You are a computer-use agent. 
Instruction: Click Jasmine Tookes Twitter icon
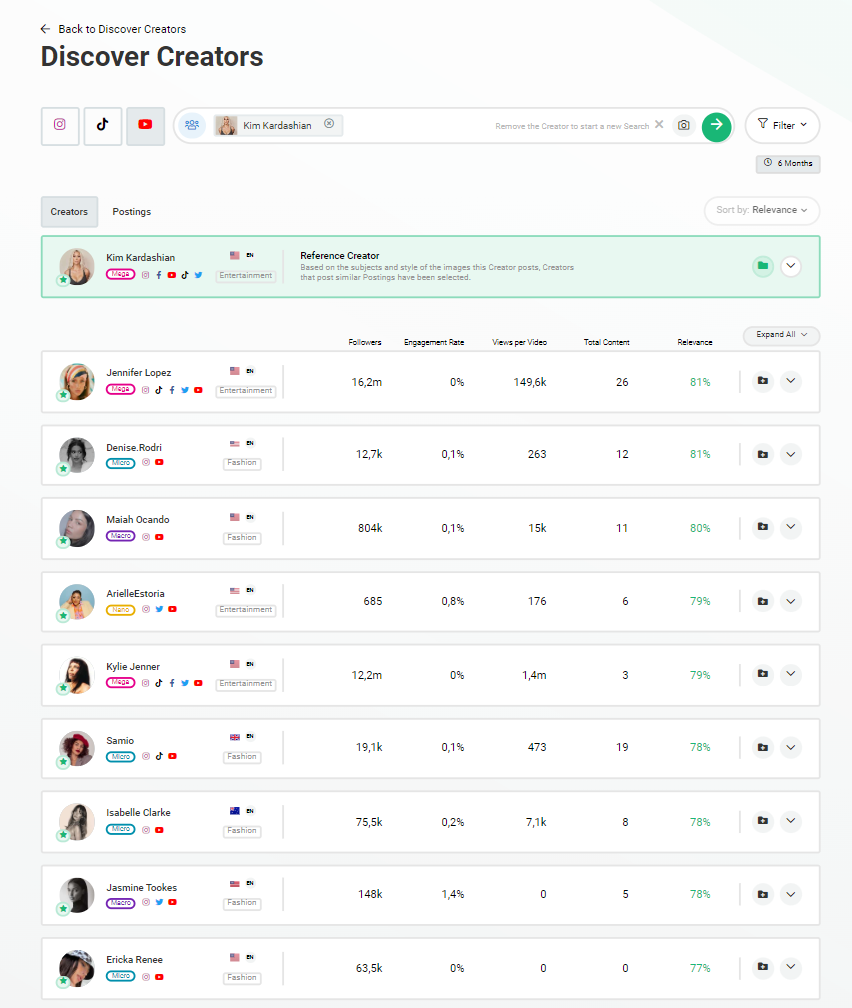pyautogui.click(x=159, y=902)
